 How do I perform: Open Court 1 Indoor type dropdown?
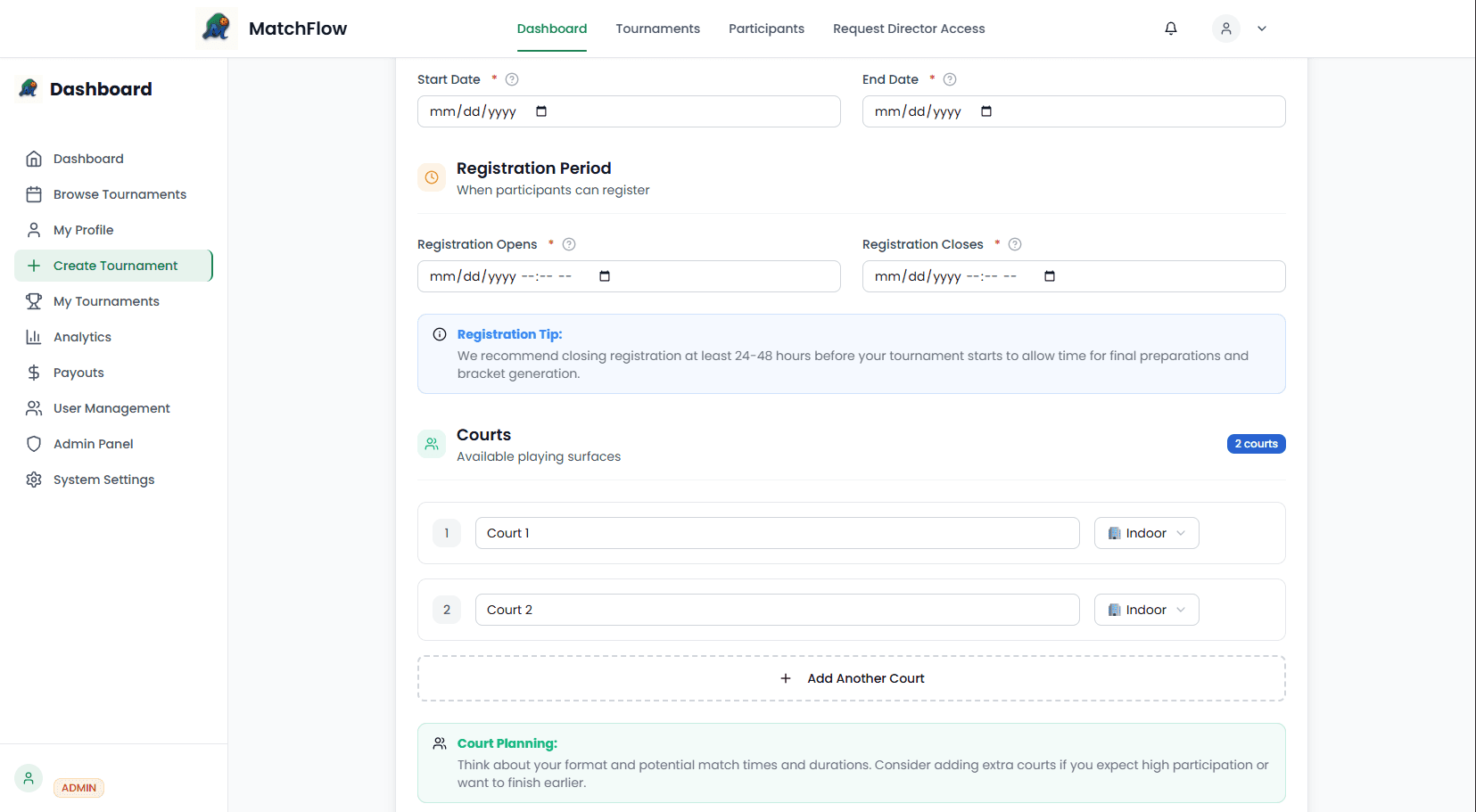(x=1146, y=533)
